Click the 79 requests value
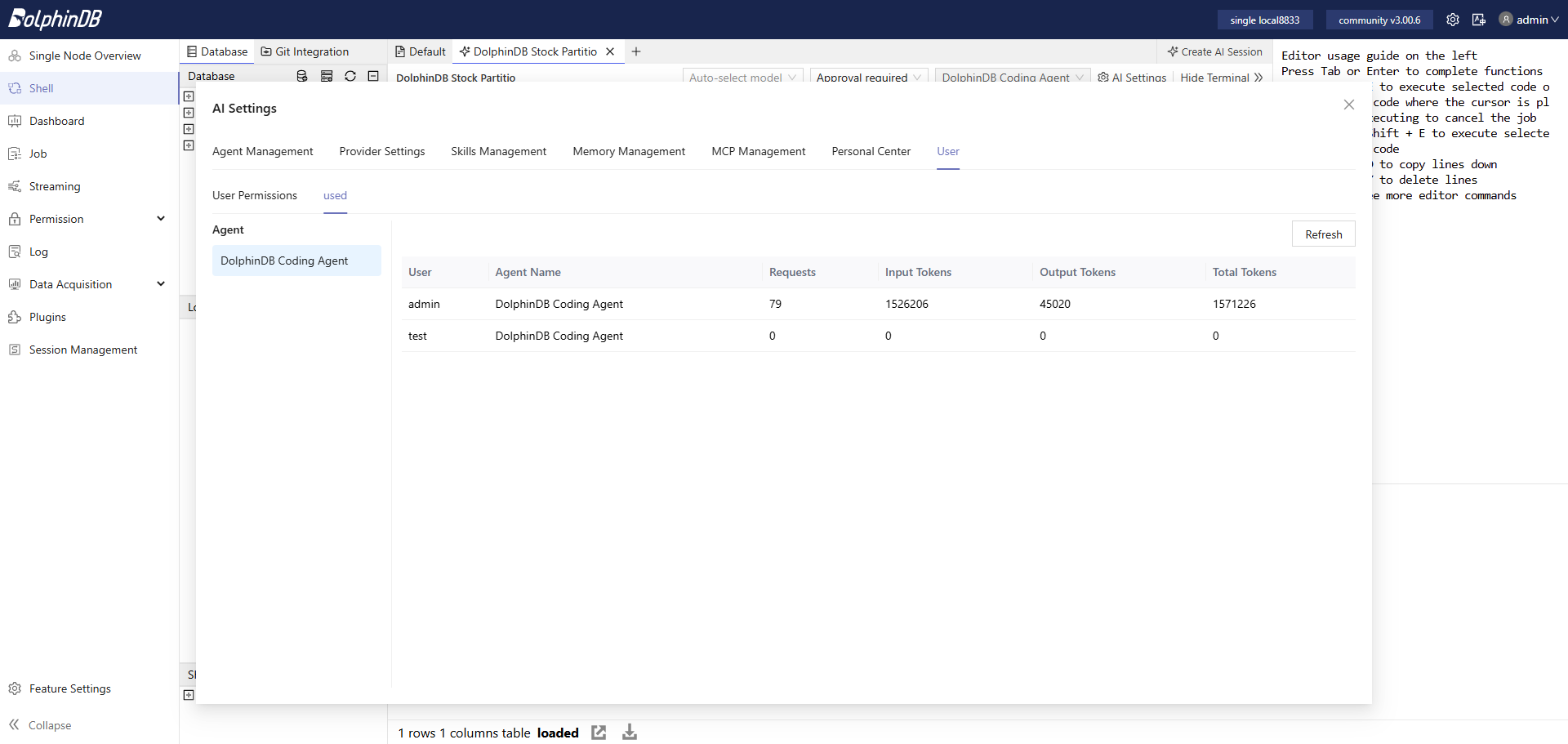Image resolution: width=1568 pixels, height=744 pixels. click(775, 304)
